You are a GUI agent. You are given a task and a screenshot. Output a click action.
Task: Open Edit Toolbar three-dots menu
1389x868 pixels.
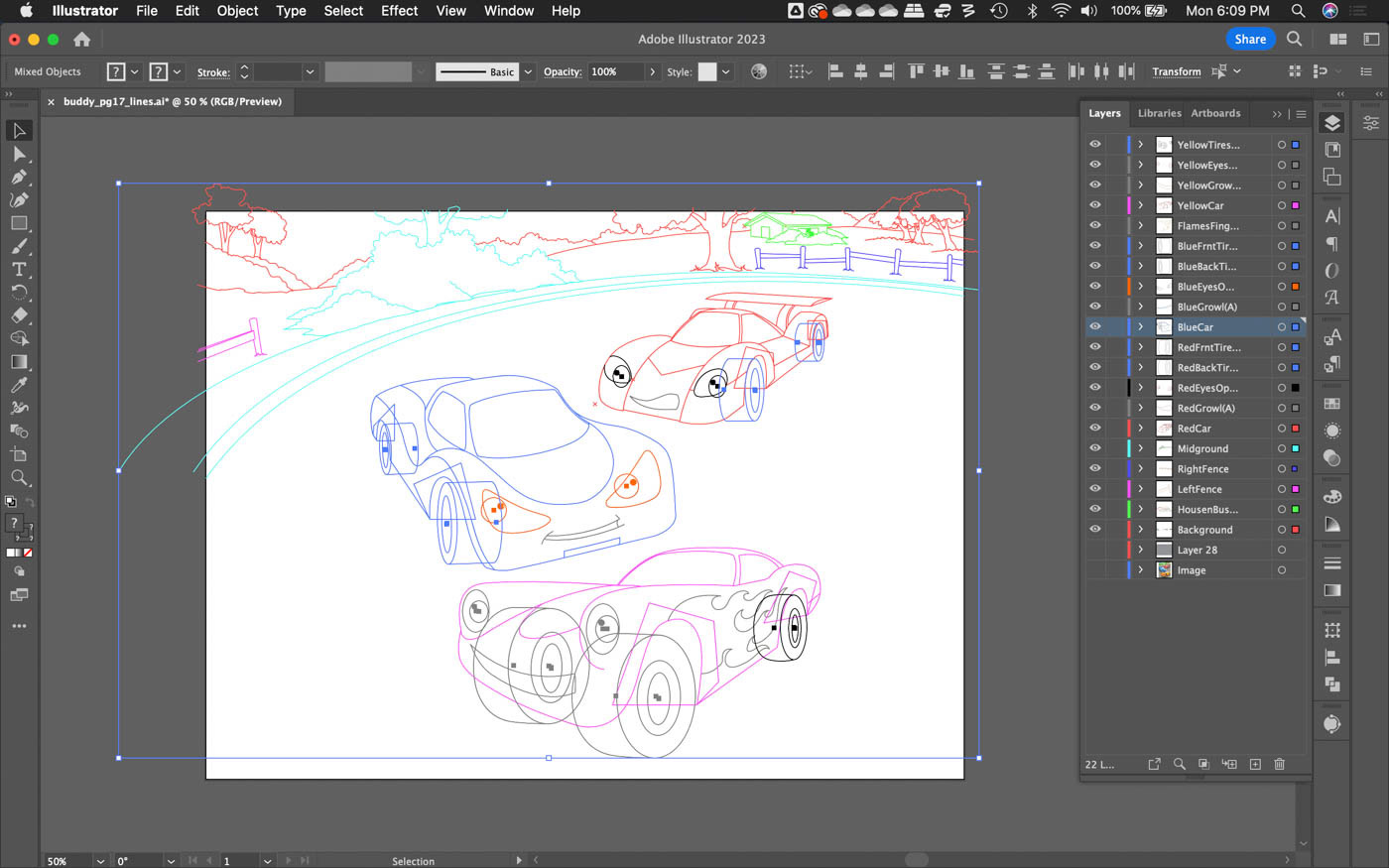19,626
